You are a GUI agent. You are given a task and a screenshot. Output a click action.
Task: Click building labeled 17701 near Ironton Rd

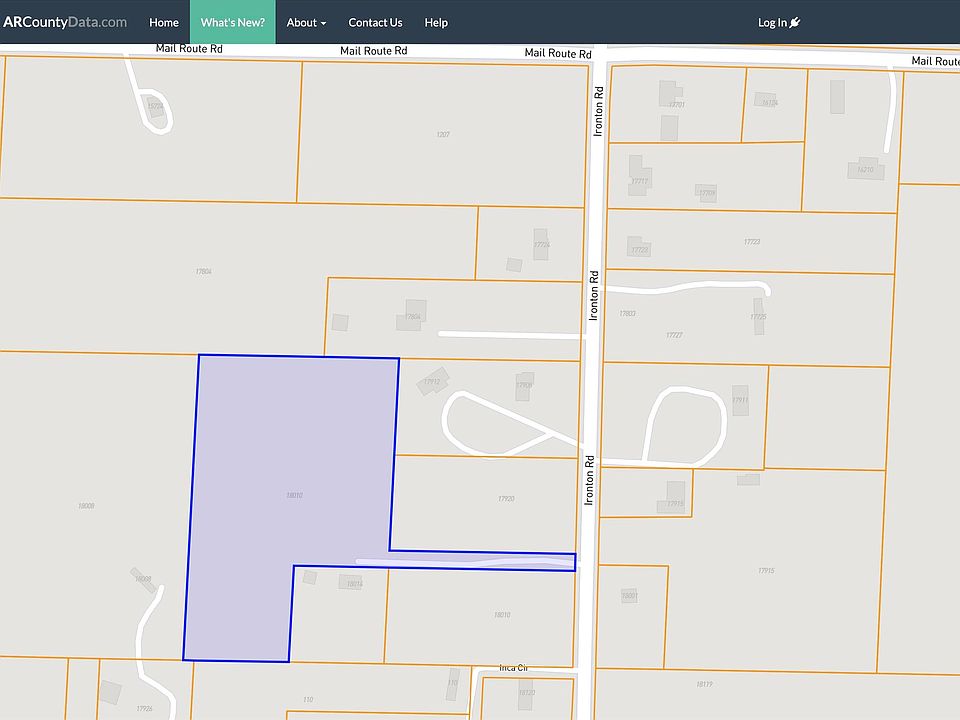670,94
